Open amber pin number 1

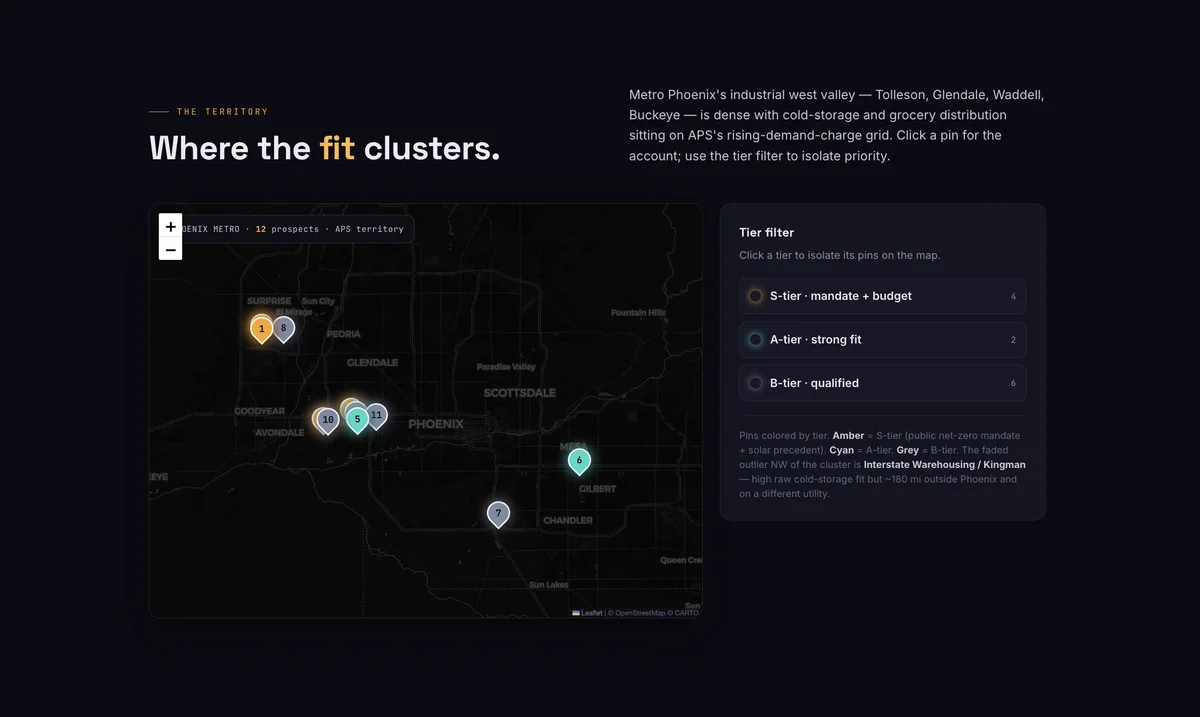click(261, 329)
